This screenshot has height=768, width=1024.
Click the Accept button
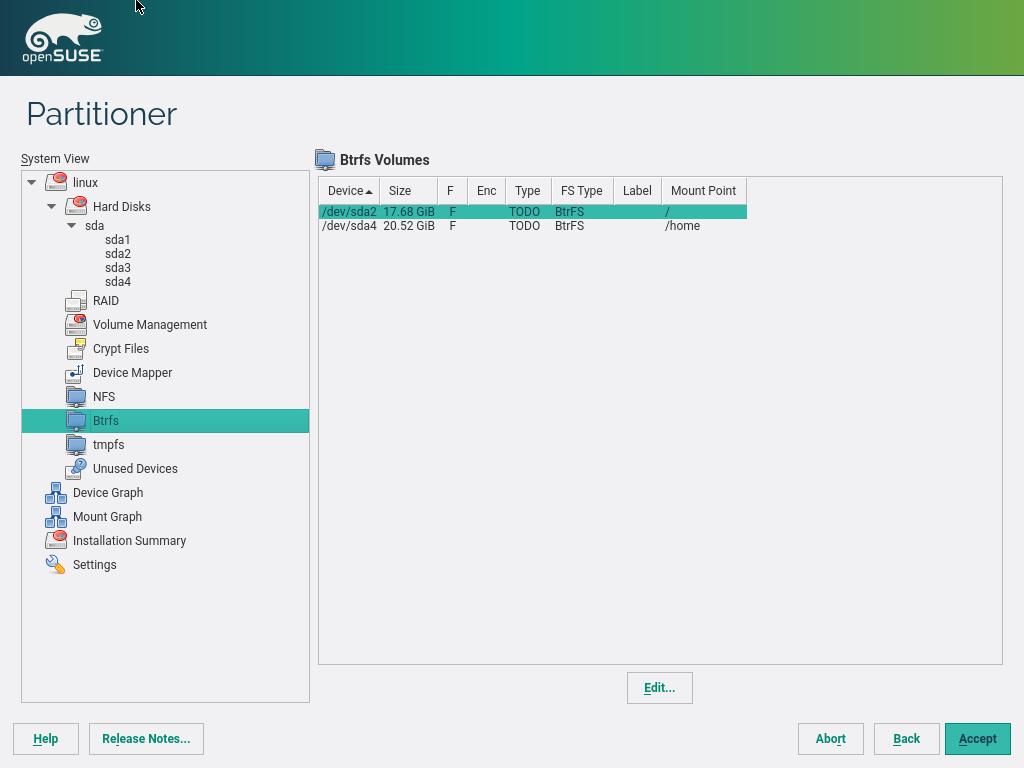pos(977,739)
